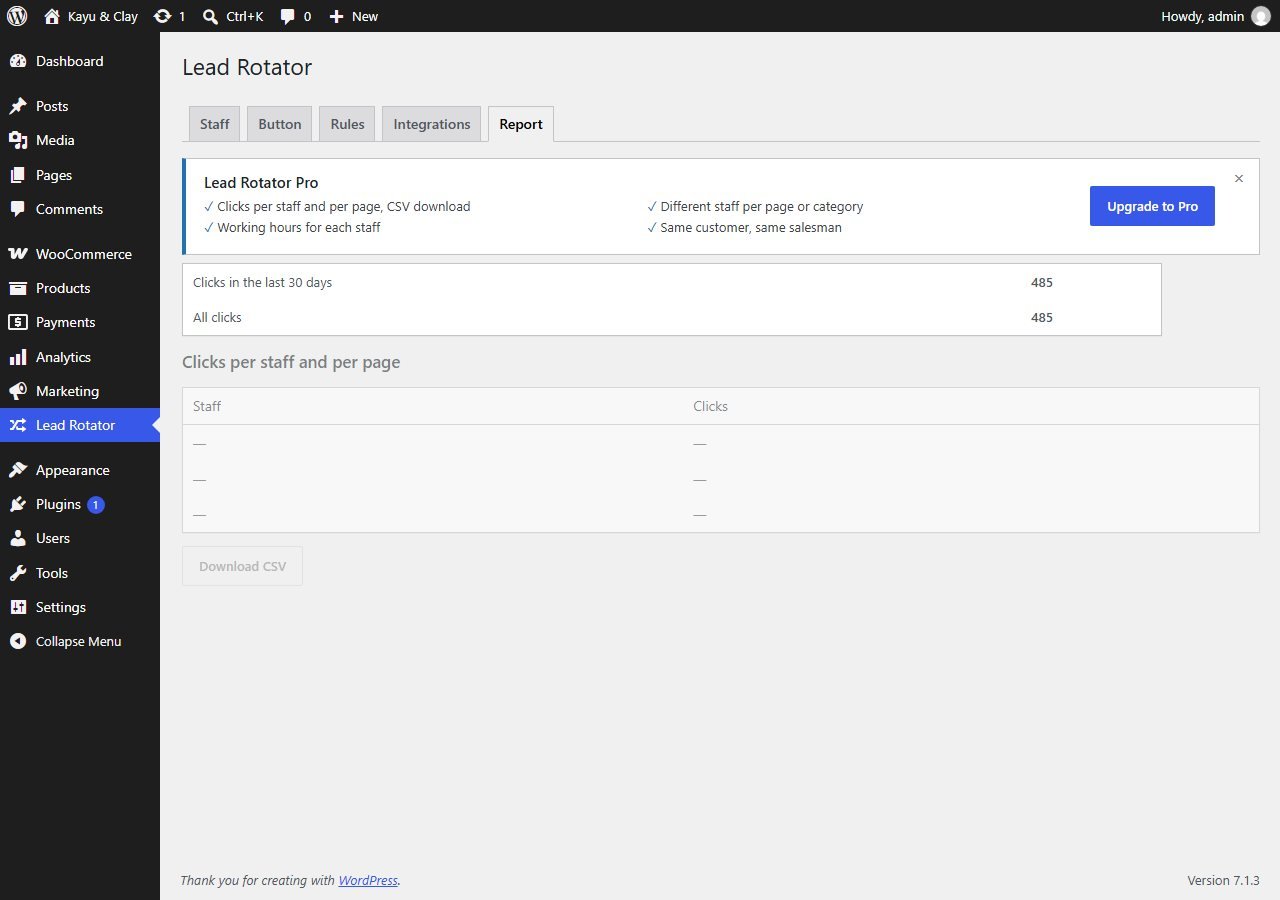Click the Analytics bar chart icon
This screenshot has height=900, width=1280.
18,357
